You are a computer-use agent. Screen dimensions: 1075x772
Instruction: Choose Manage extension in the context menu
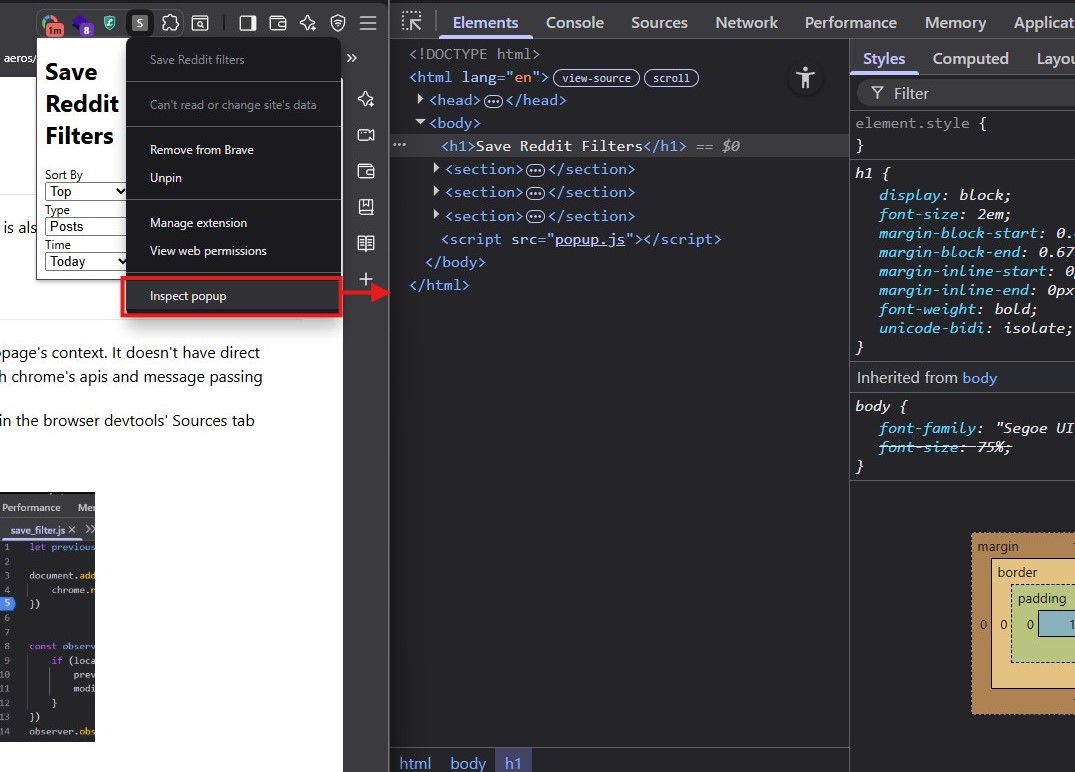coord(233,223)
